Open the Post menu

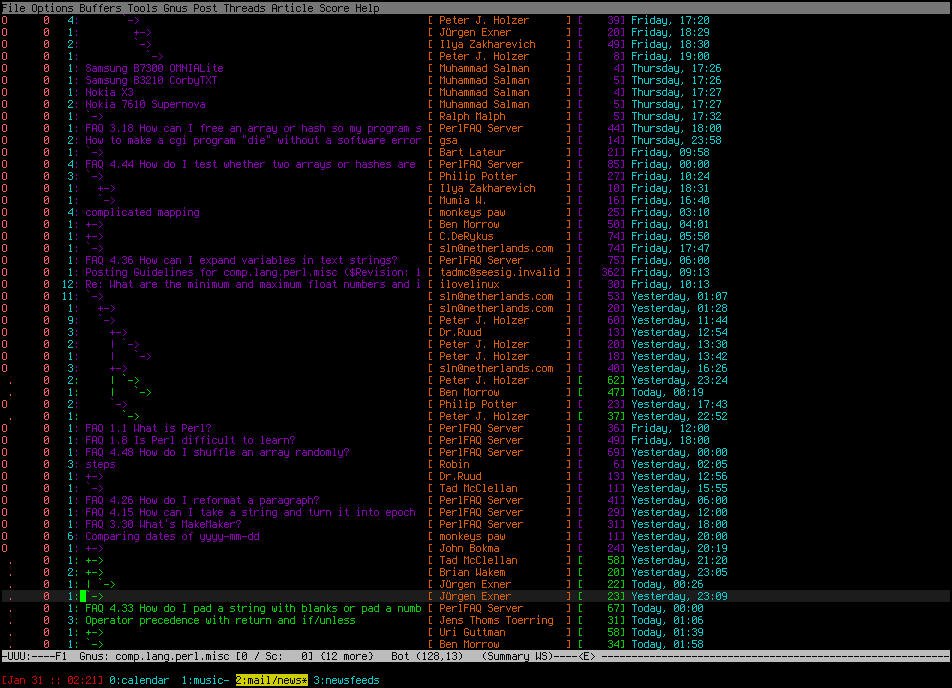coord(205,8)
